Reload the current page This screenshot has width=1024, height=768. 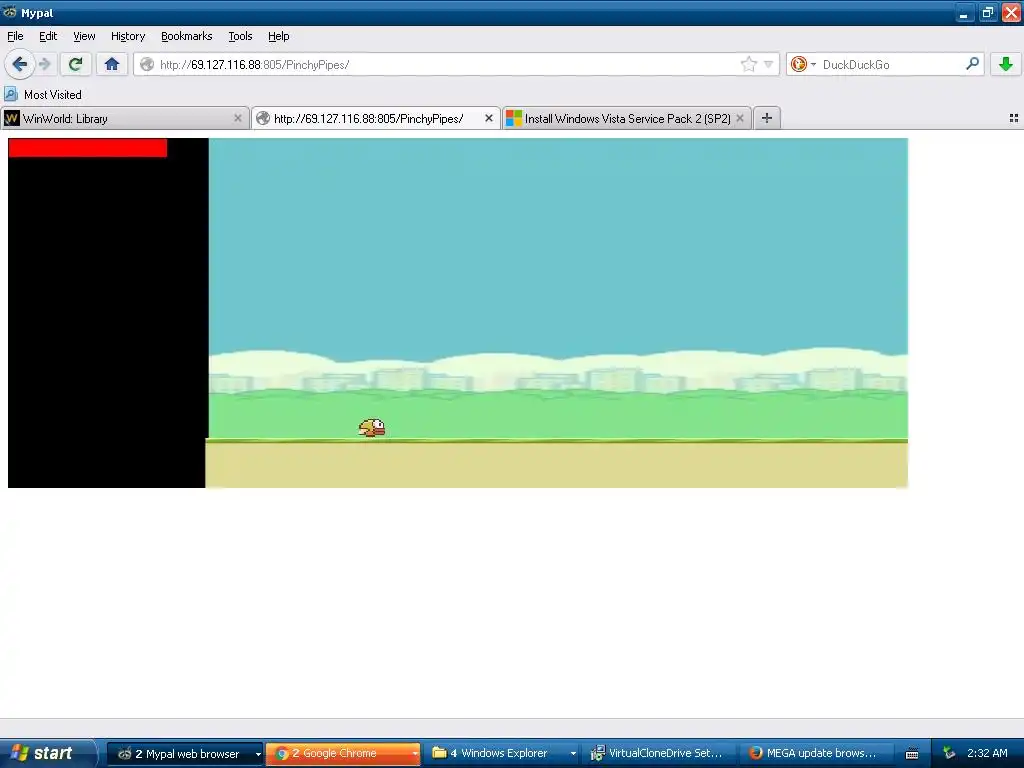tap(76, 64)
